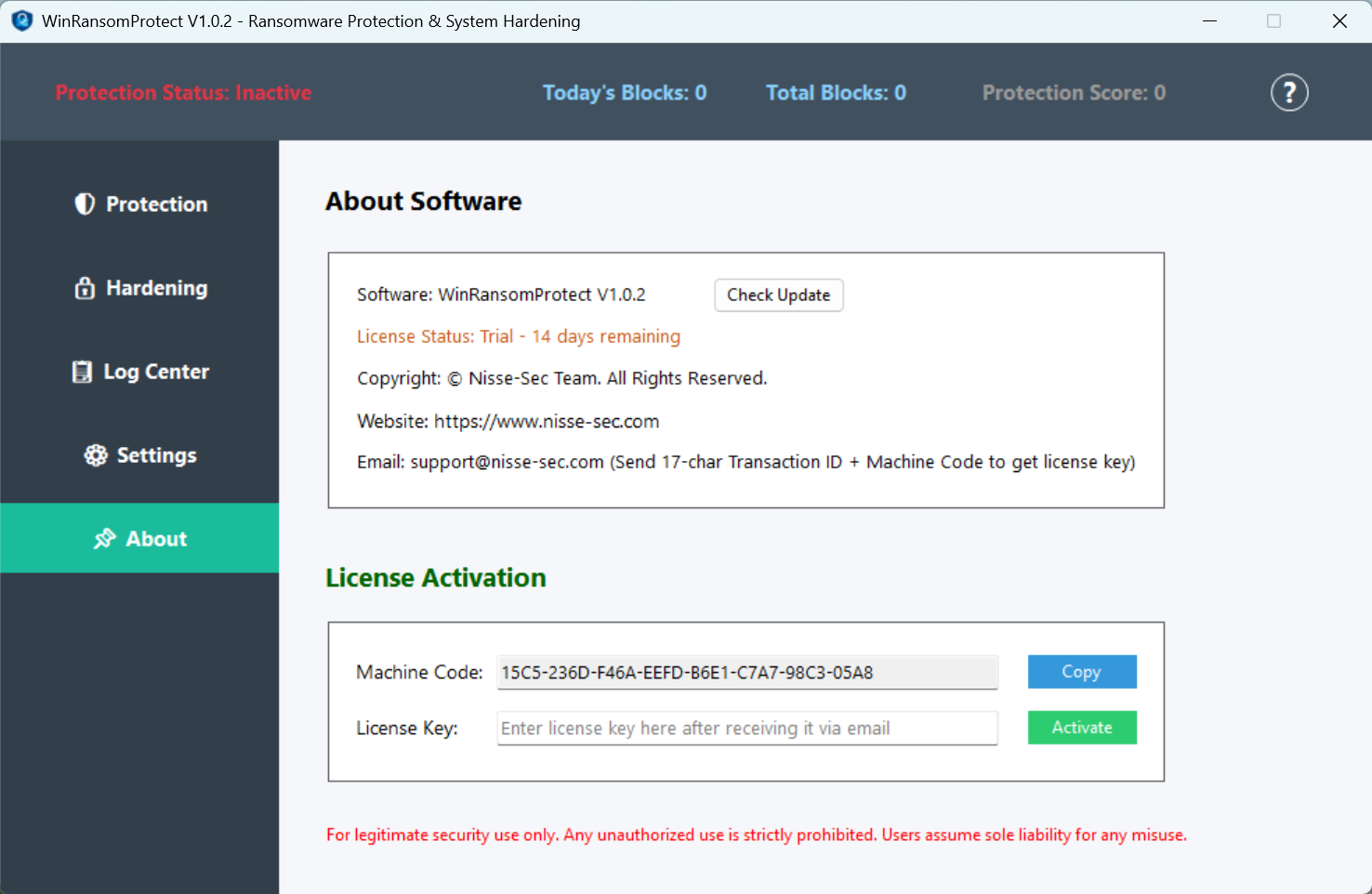Click the Protection shield icon in sidebar
This screenshot has width=1372, height=894.
(85, 204)
